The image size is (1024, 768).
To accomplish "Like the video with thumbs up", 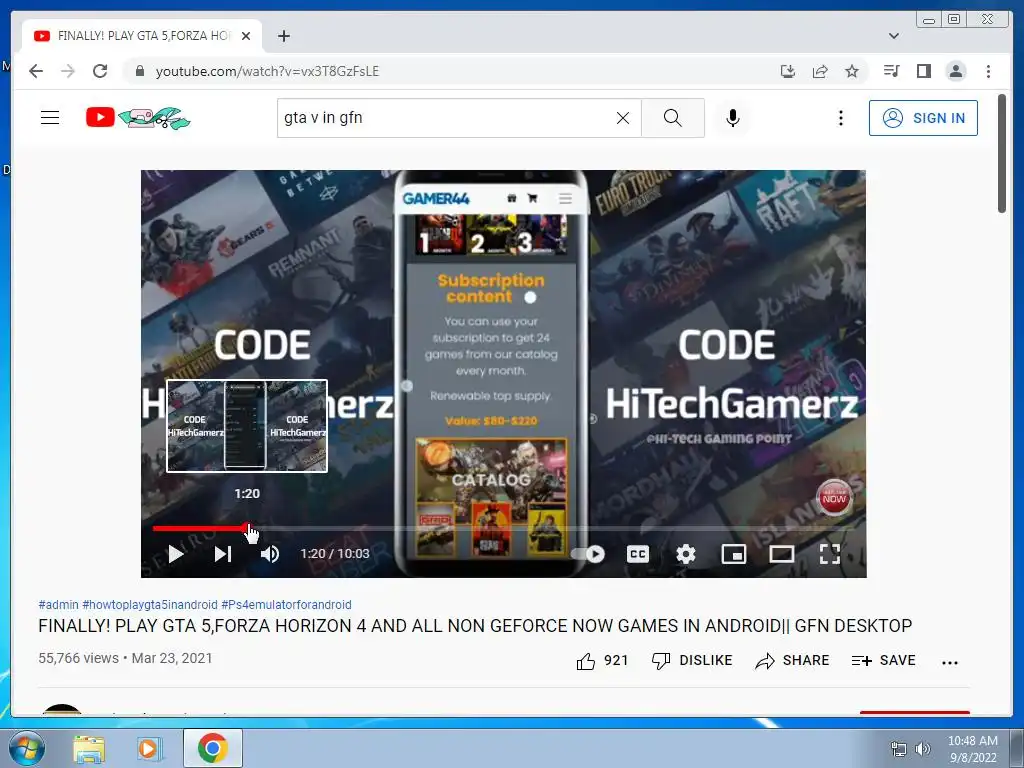I will 601,661.
